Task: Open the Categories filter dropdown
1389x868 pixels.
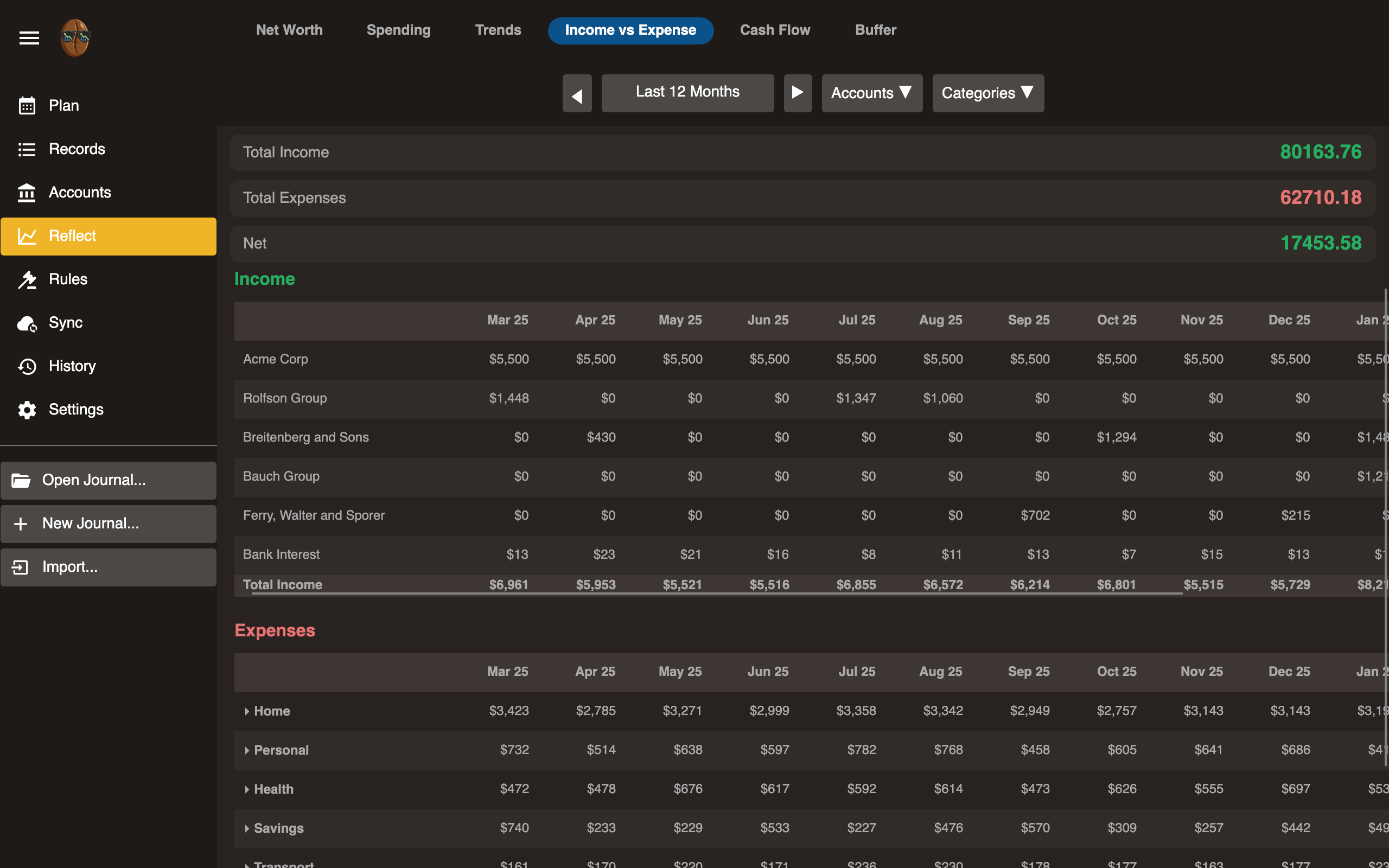Action: [987, 93]
